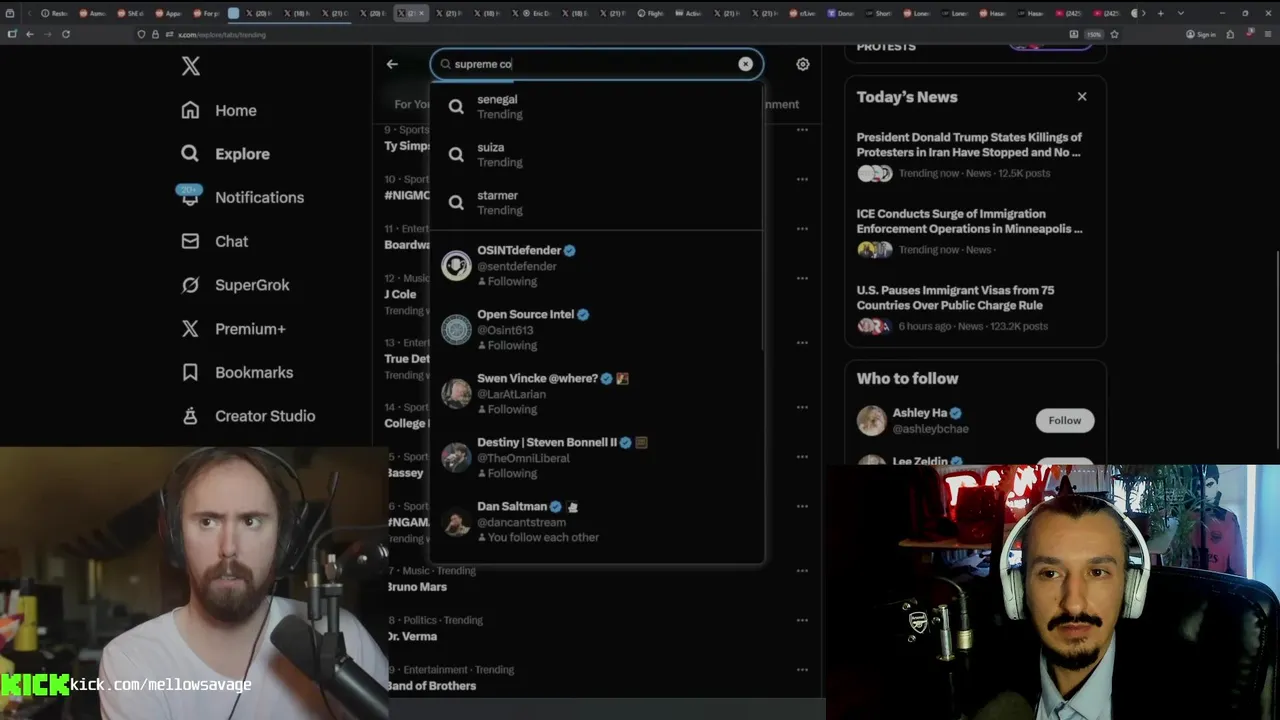Open more options for J Cole trend

point(802,278)
